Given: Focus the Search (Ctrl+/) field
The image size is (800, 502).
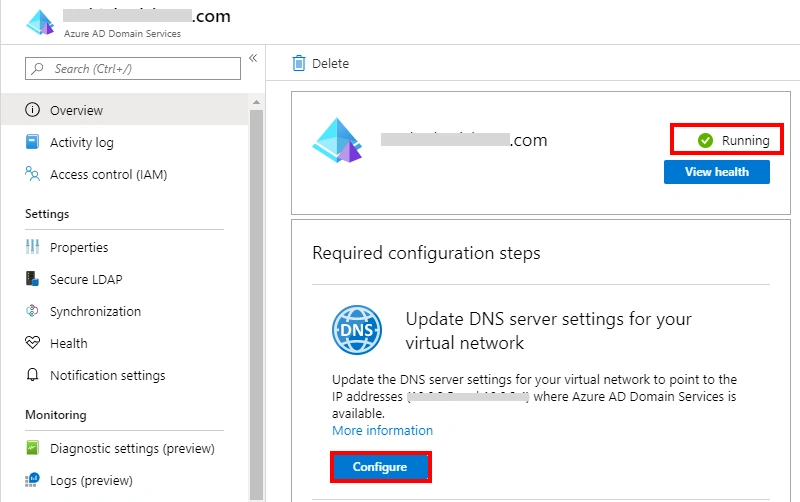Looking at the screenshot, I should (x=133, y=68).
